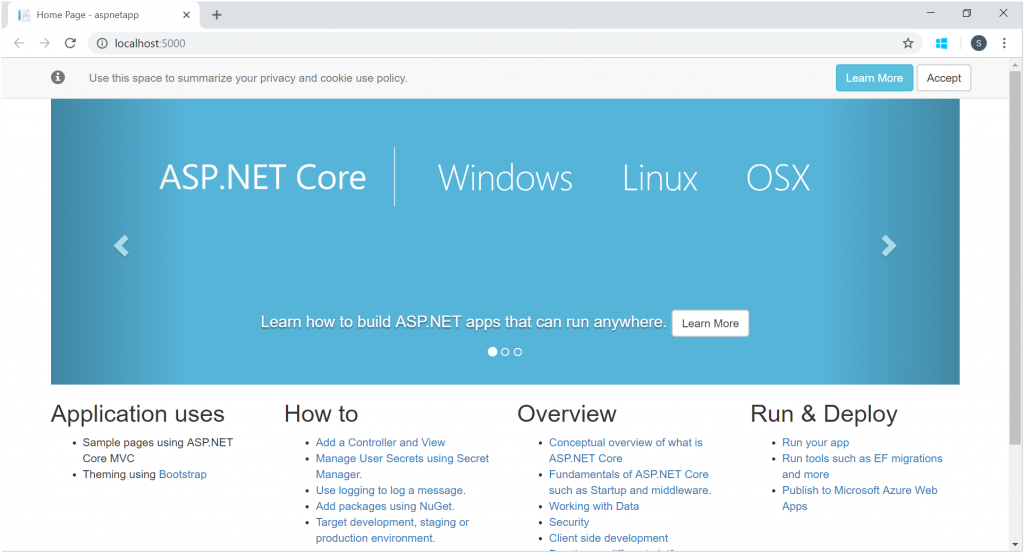The image size is (1024, 553).
Task: Open Add a Controller and View link
Action: coord(380,443)
